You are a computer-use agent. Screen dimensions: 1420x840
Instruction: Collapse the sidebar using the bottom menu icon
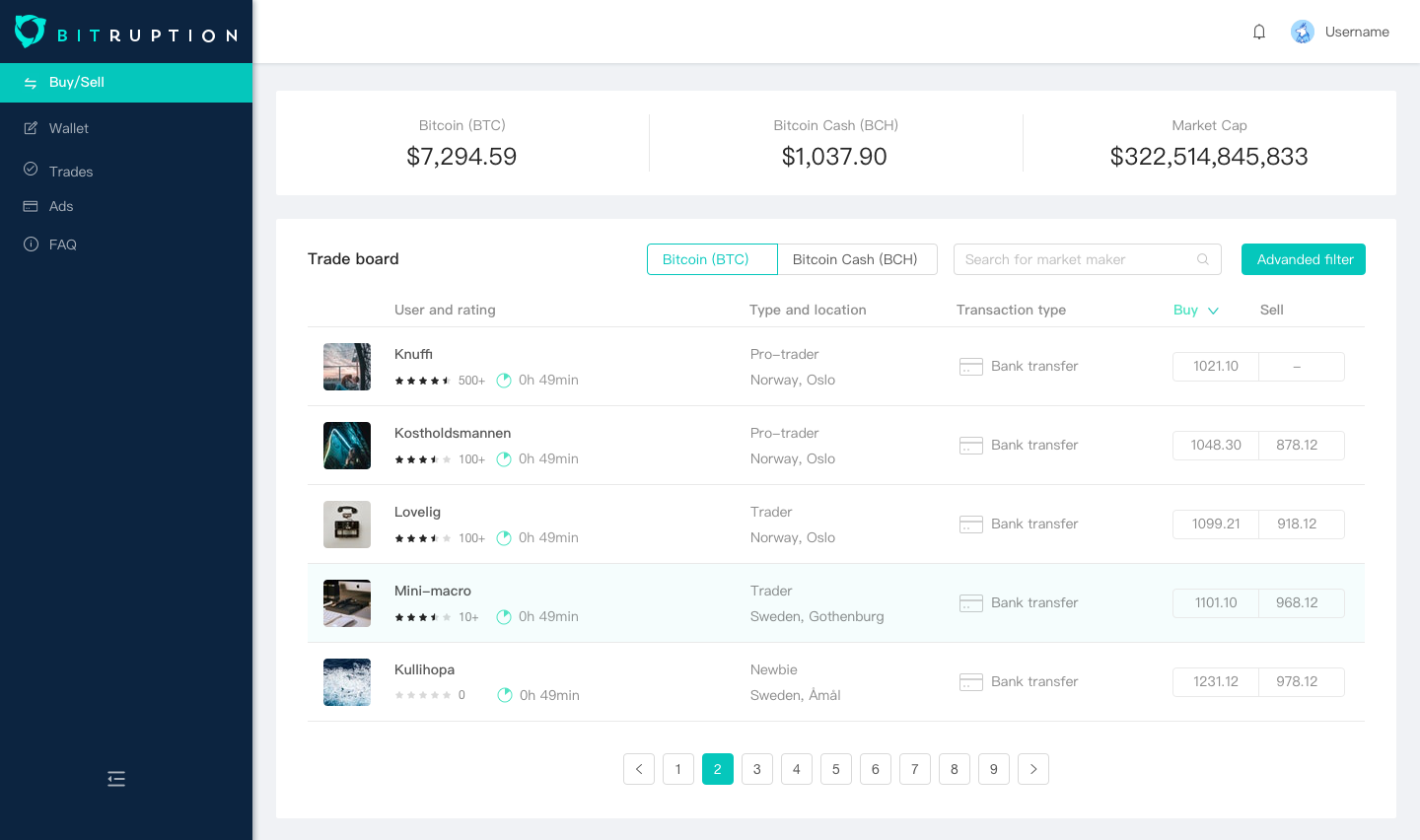[x=116, y=779]
